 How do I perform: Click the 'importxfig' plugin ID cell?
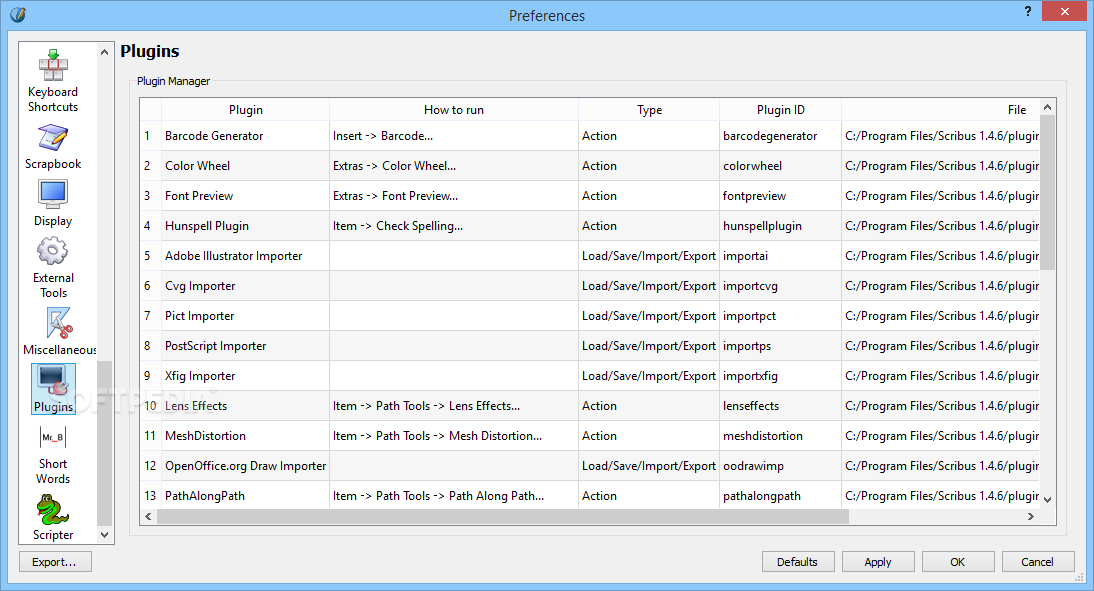pyautogui.click(x=781, y=376)
